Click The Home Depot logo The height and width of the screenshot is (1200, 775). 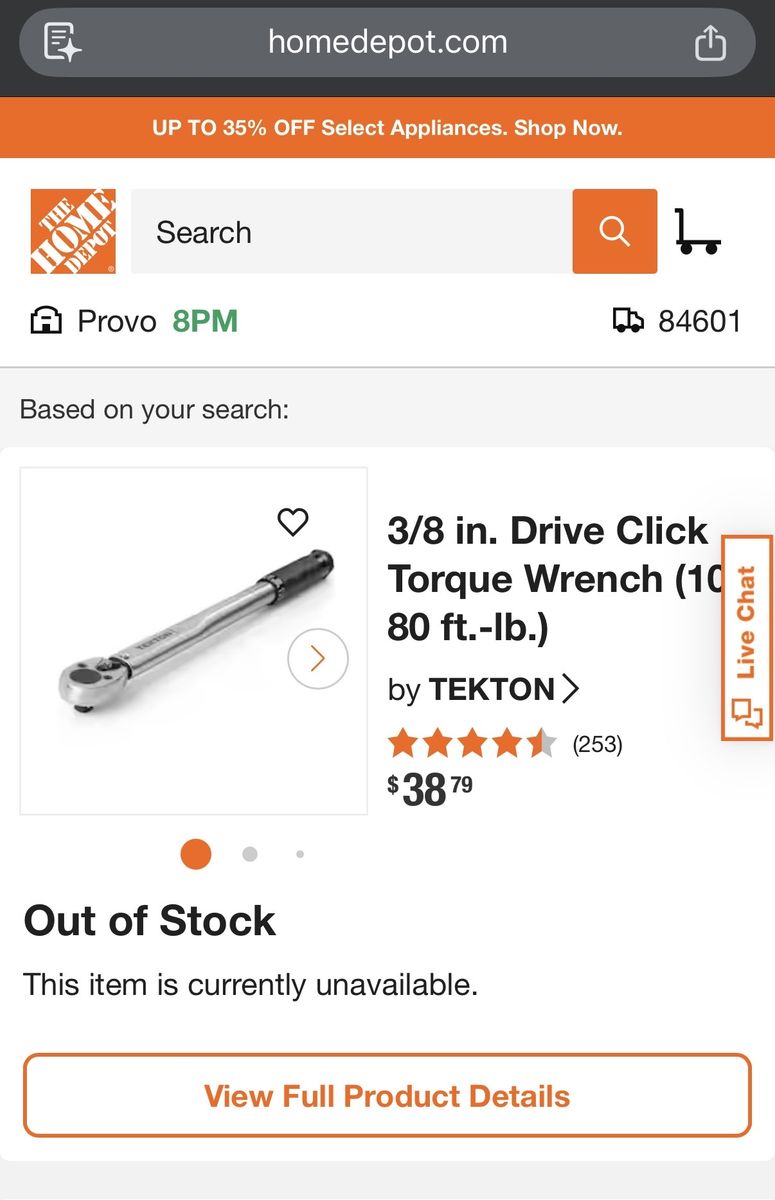pyautogui.click(x=73, y=231)
